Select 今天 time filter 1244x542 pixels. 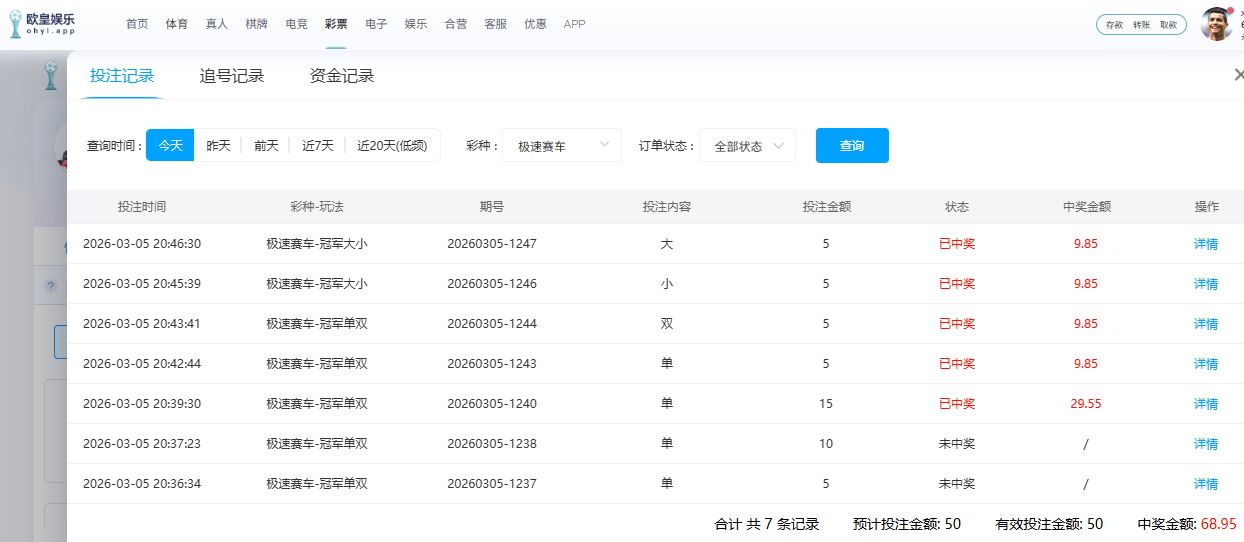point(170,145)
